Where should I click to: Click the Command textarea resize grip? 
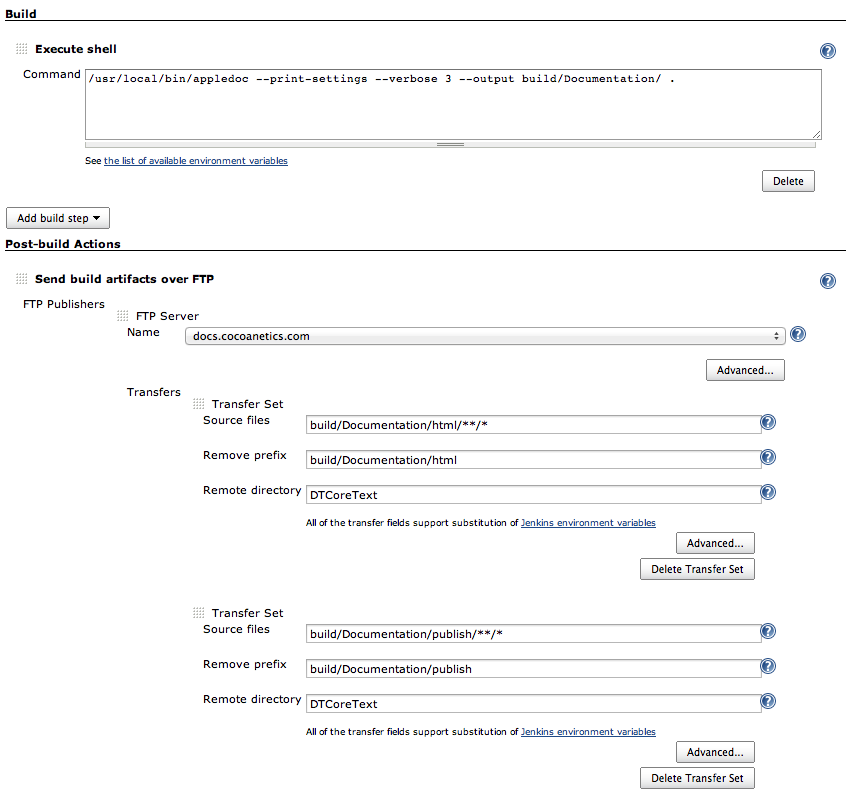point(816,134)
